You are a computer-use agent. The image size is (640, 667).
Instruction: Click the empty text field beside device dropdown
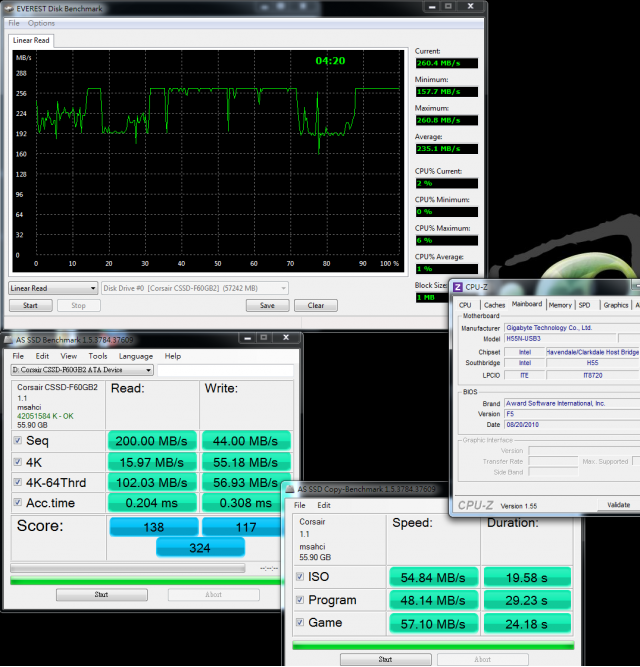[225, 370]
